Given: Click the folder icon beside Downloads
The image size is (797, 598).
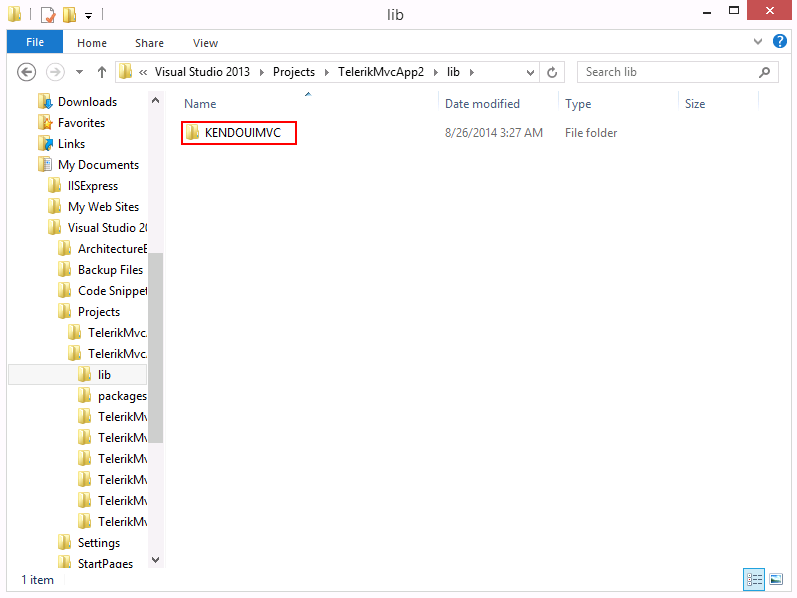Looking at the screenshot, I should point(45,102).
